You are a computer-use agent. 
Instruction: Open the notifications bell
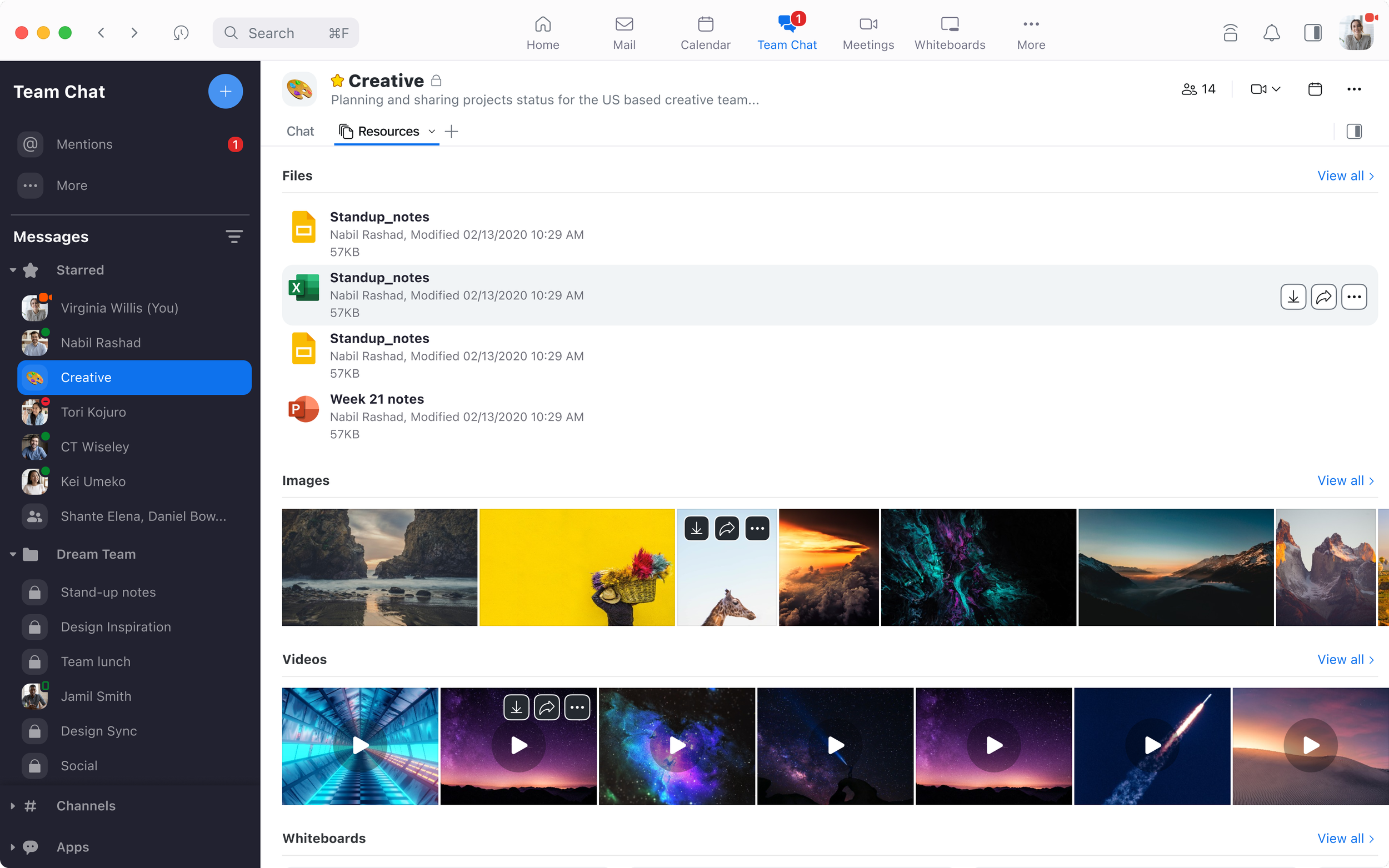coord(1271,33)
